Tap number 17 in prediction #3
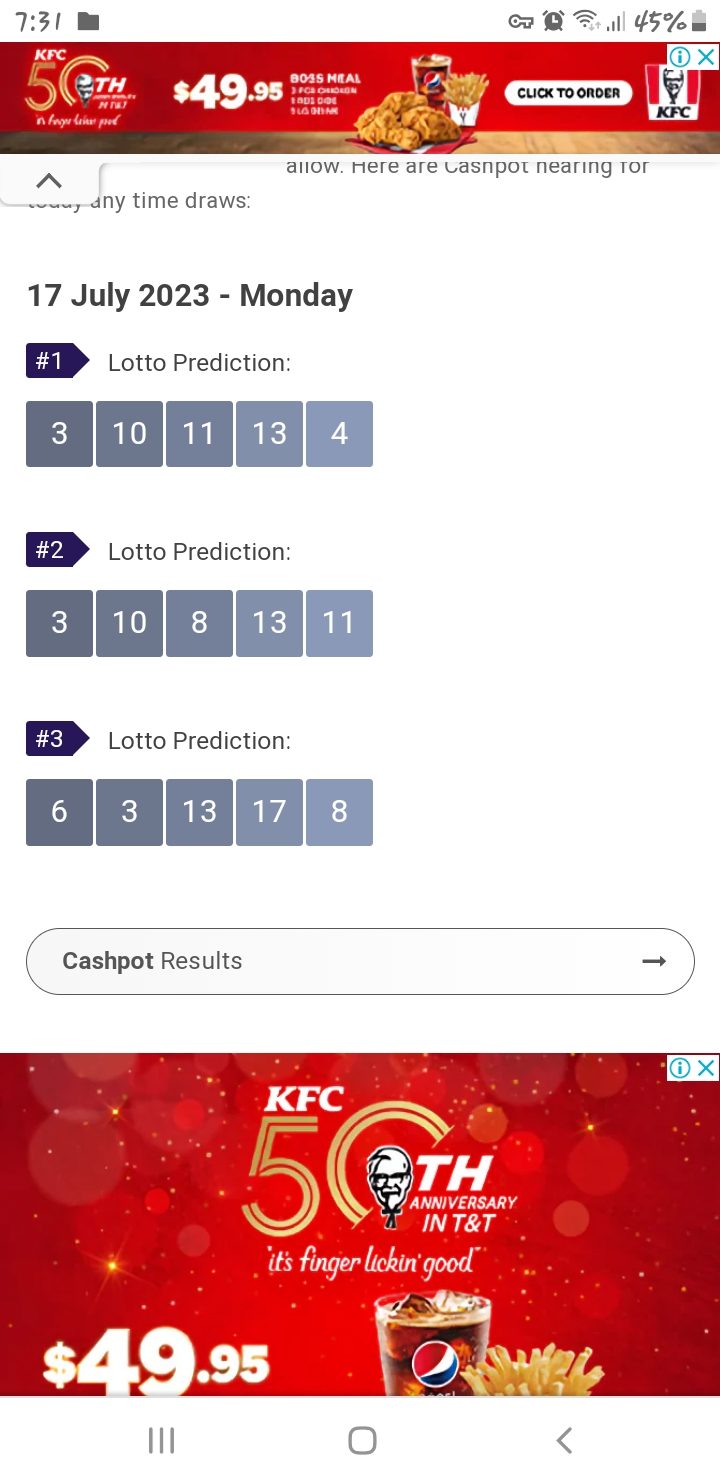Screen dimensions: 720x1480 point(269,812)
